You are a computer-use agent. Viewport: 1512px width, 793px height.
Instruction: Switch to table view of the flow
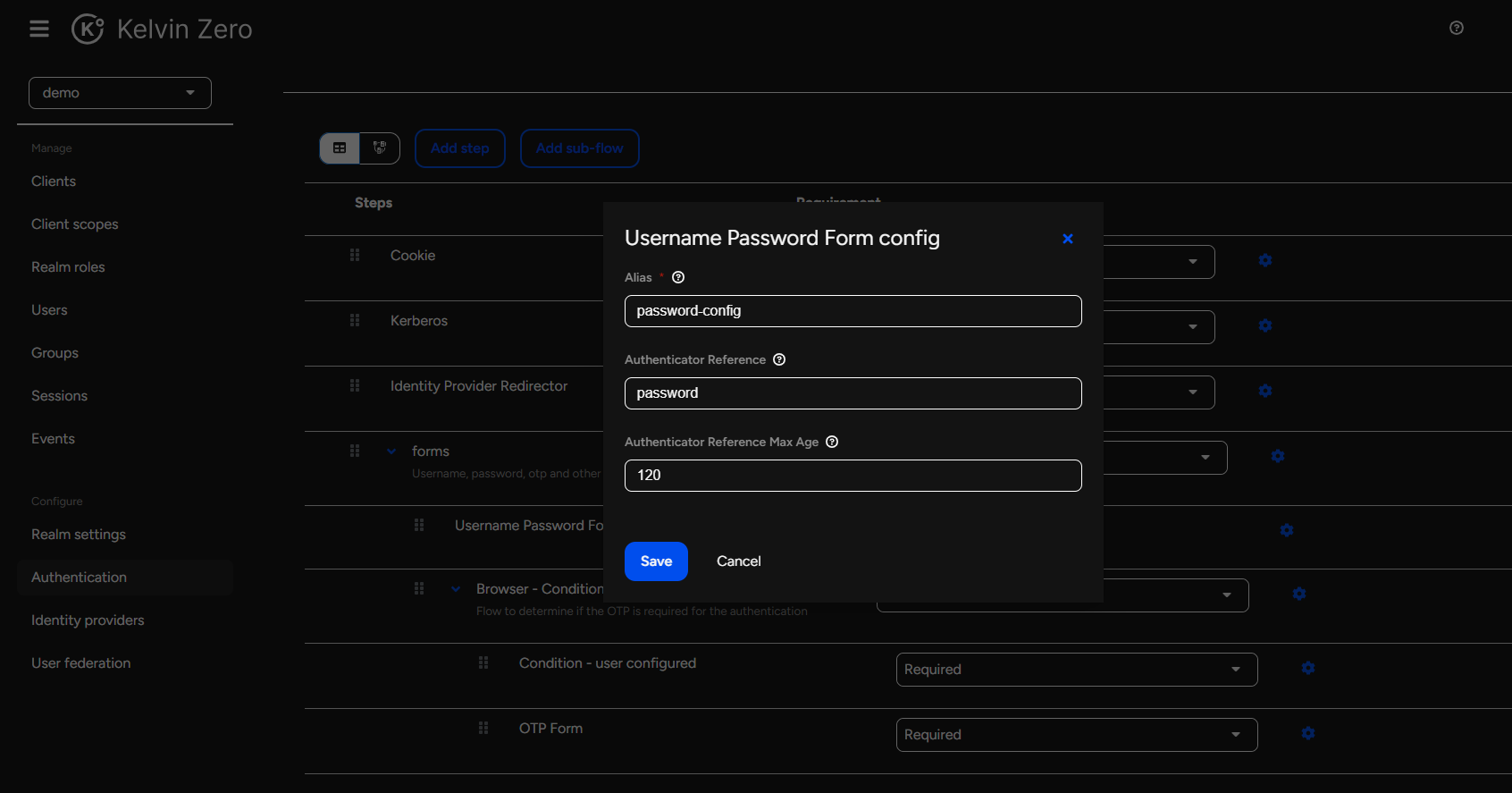click(x=340, y=148)
